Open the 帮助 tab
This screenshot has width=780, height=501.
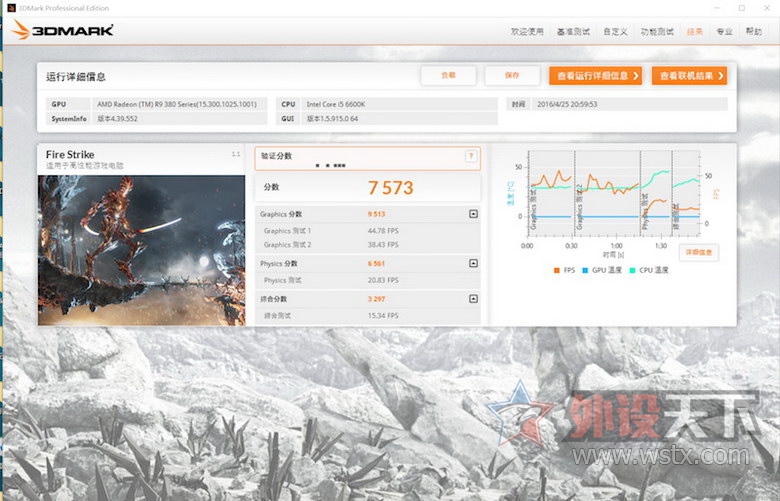pos(754,31)
